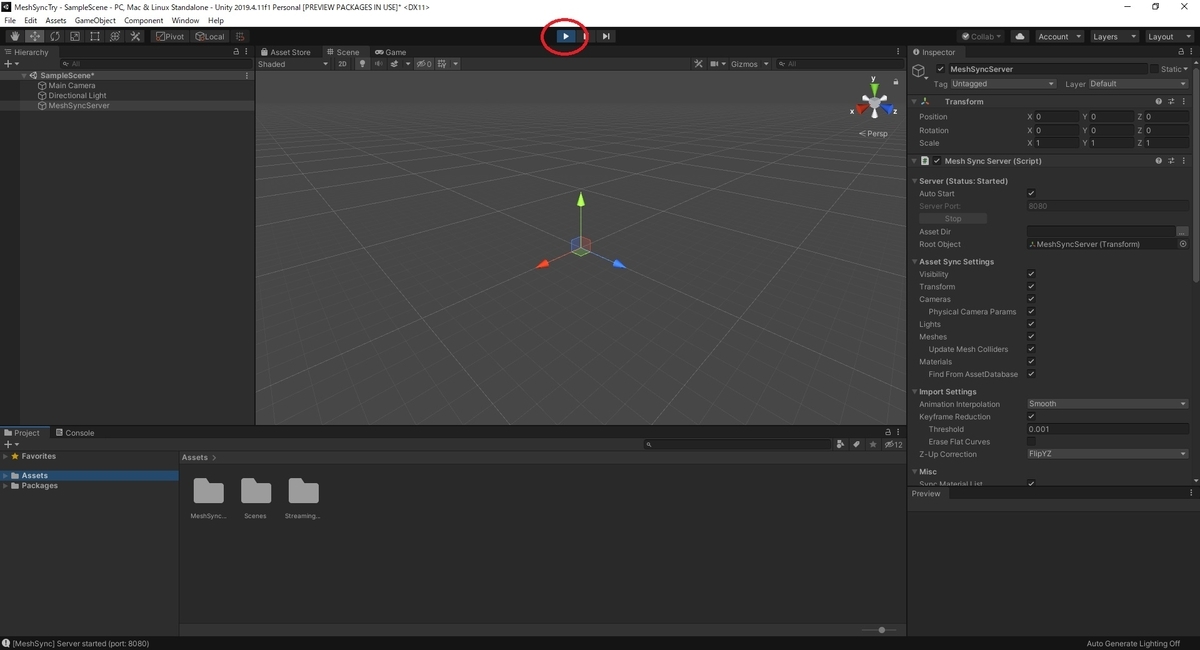Image resolution: width=1200 pixels, height=650 pixels.
Task: Open the Layers dropdown
Action: [1113, 37]
